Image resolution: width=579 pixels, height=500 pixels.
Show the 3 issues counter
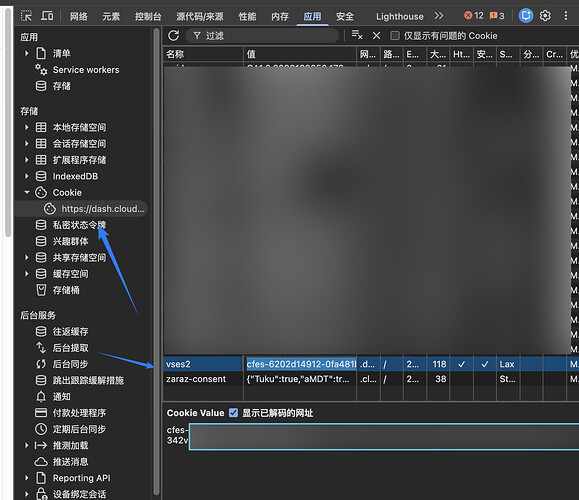coord(497,16)
